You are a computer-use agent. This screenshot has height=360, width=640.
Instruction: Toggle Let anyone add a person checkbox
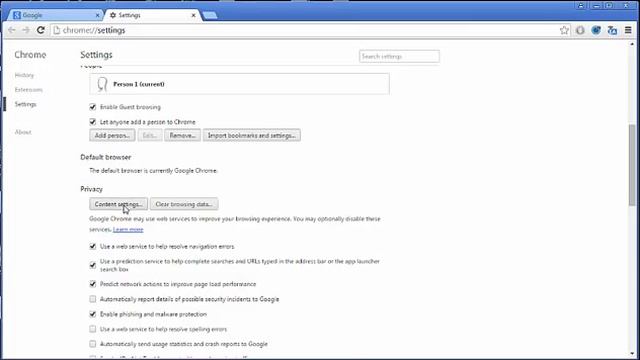coord(93,122)
